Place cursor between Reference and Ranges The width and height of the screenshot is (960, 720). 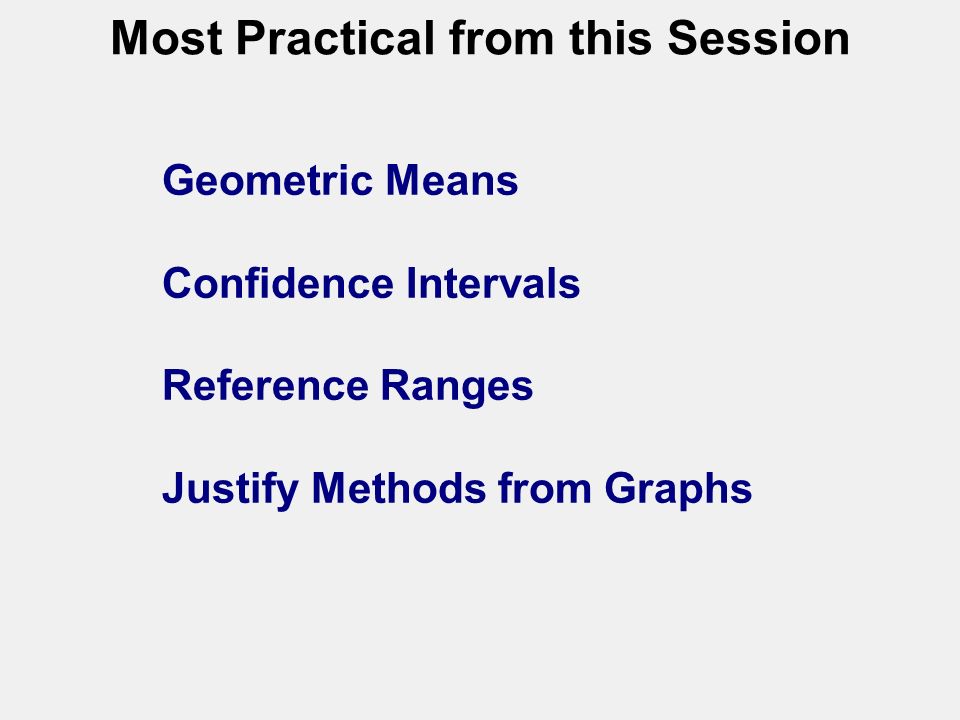375,386
